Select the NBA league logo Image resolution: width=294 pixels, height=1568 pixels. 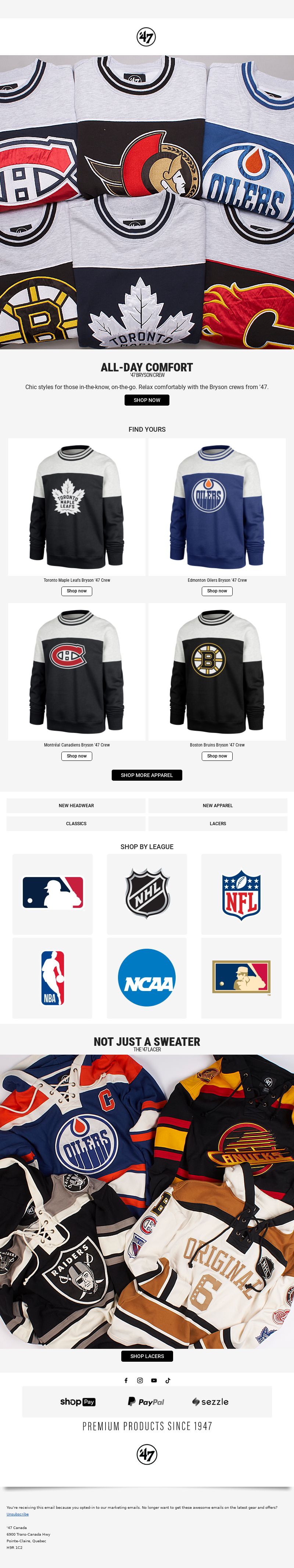(53, 978)
